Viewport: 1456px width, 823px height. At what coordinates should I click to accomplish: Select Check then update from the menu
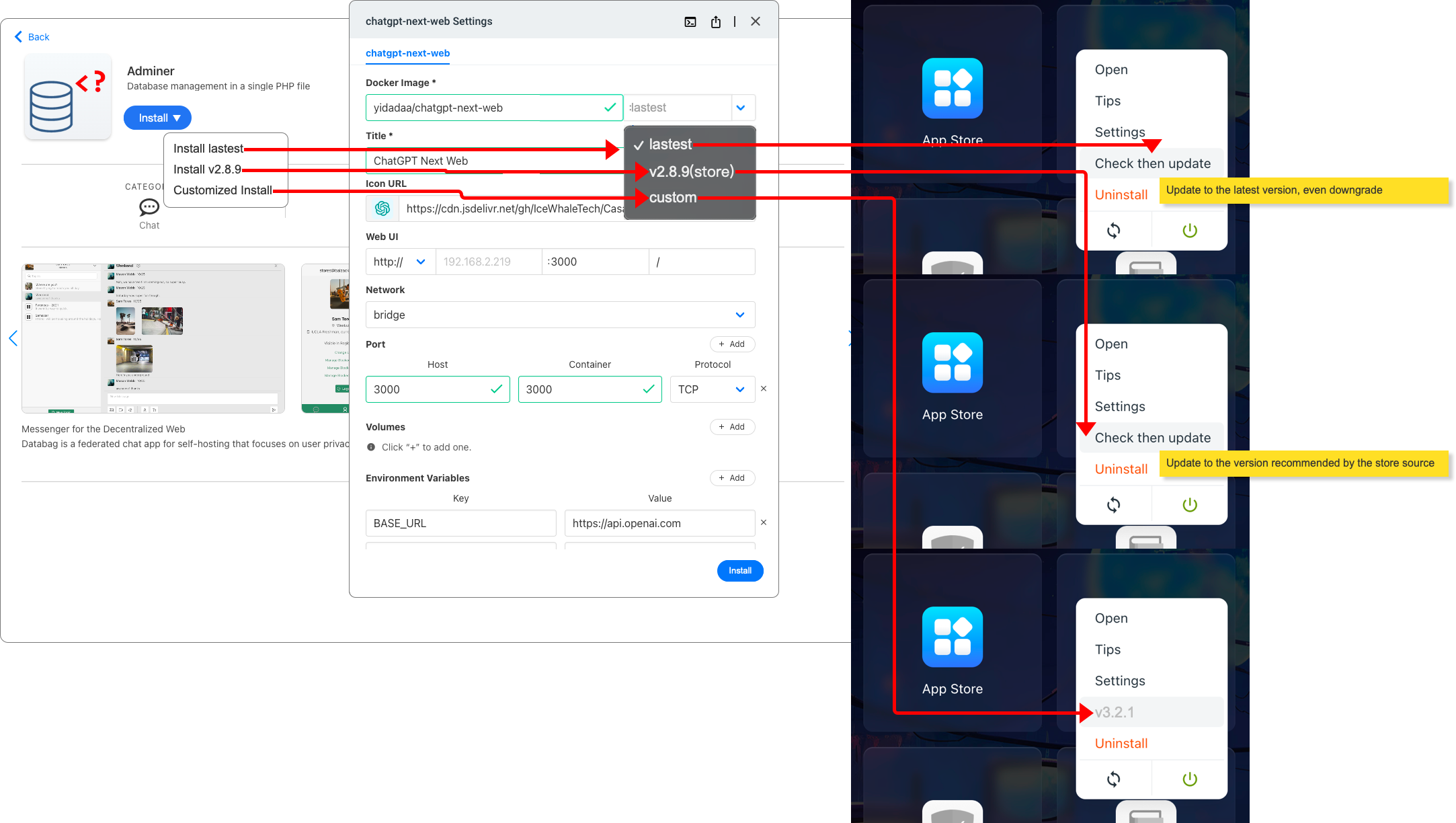(1152, 163)
